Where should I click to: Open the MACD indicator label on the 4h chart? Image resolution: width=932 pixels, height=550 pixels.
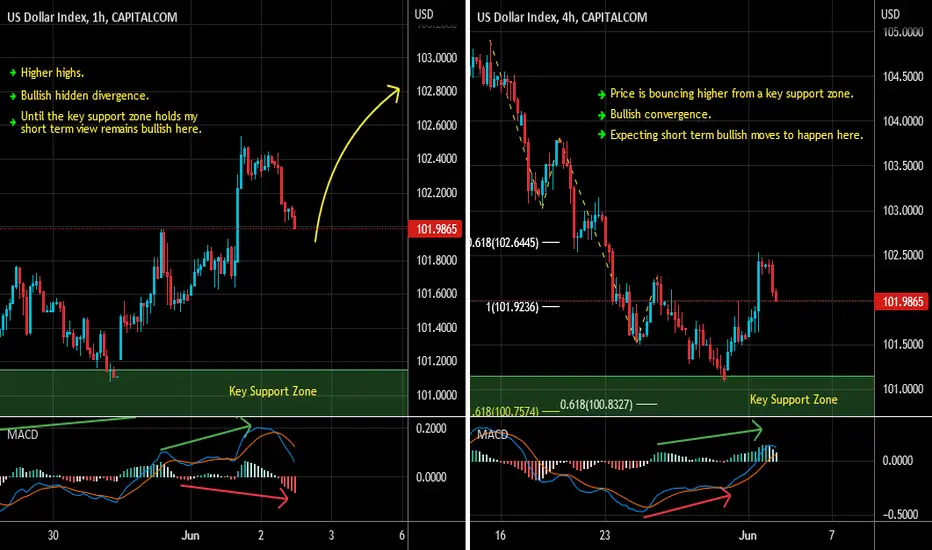click(492, 435)
